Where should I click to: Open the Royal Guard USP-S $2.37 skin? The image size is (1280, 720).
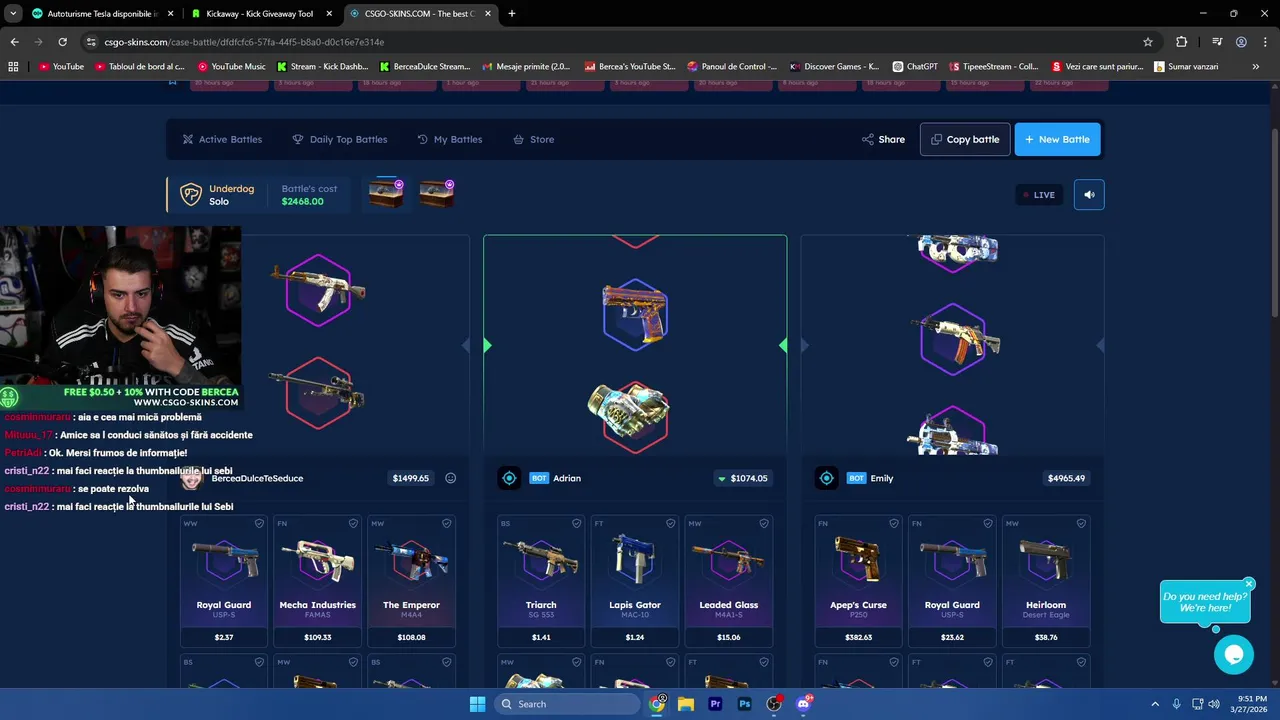(224, 580)
